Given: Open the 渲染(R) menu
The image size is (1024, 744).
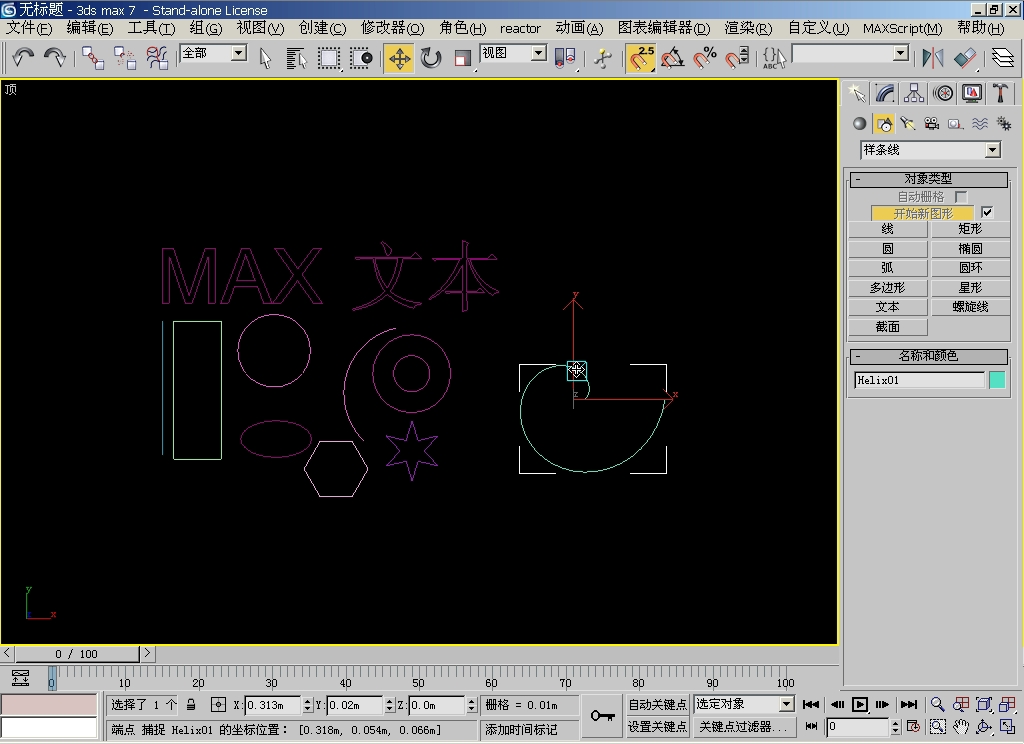Looking at the screenshot, I should [748, 28].
